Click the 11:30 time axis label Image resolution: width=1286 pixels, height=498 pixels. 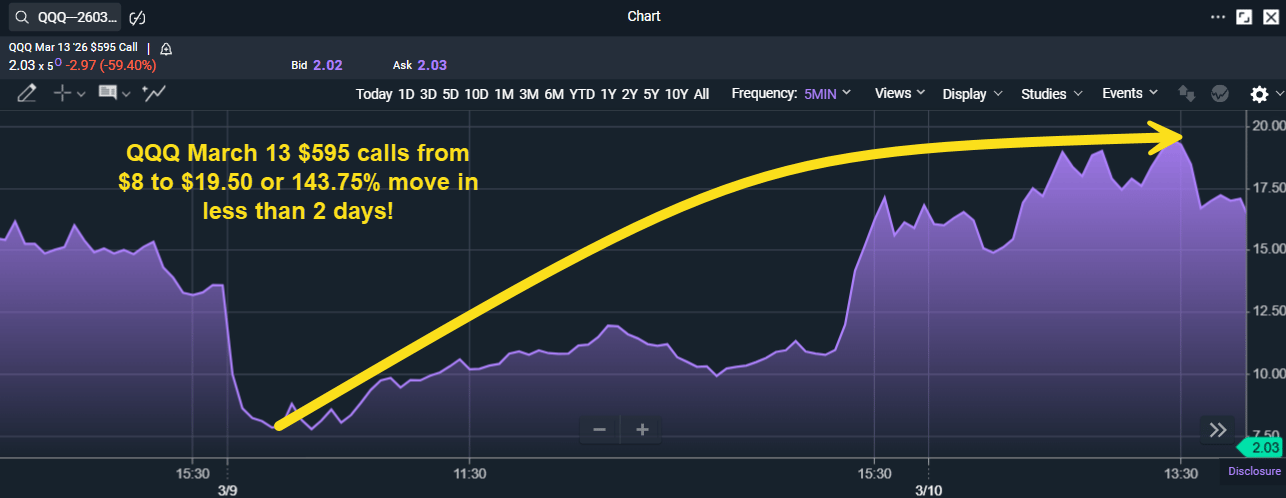click(x=469, y=473)
